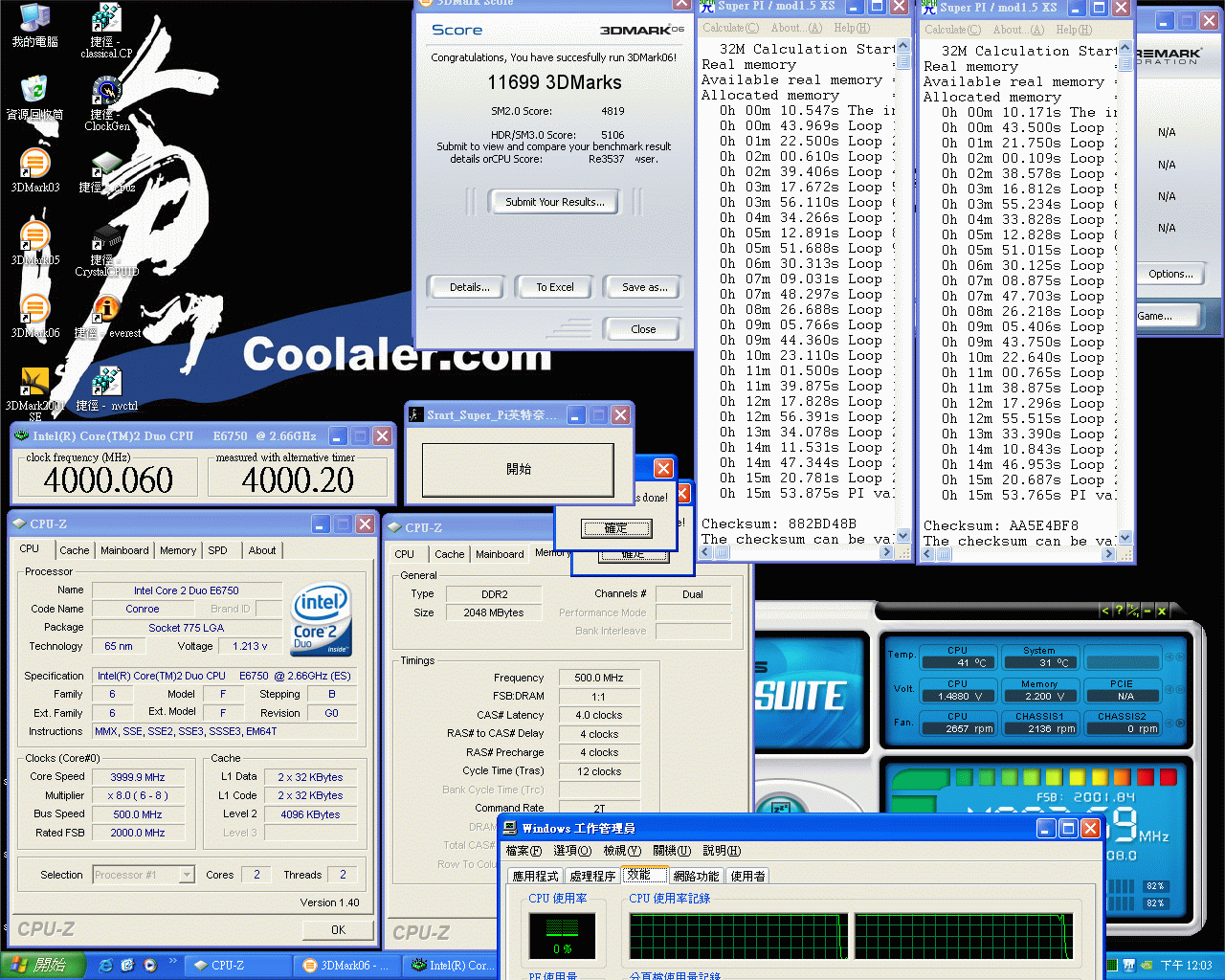Click the Name field 'Intel Core 2 Duo E6750'

pos(187,590)
